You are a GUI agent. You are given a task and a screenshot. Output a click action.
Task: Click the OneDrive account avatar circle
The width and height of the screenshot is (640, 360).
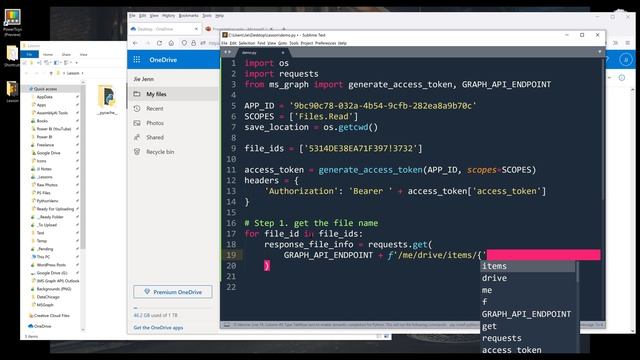(626, 60)
